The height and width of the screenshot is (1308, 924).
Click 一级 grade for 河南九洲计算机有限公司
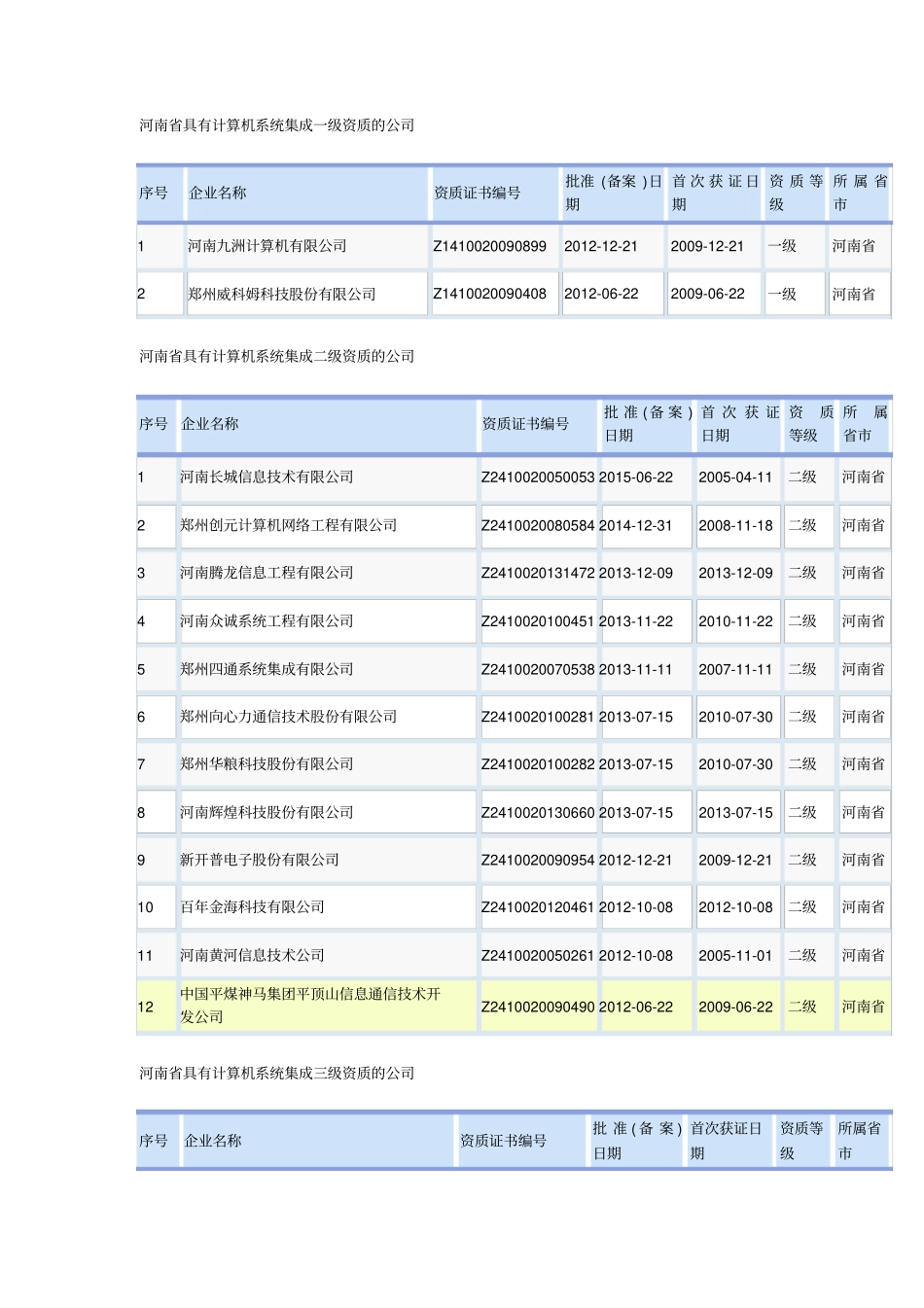click(782, 246)
